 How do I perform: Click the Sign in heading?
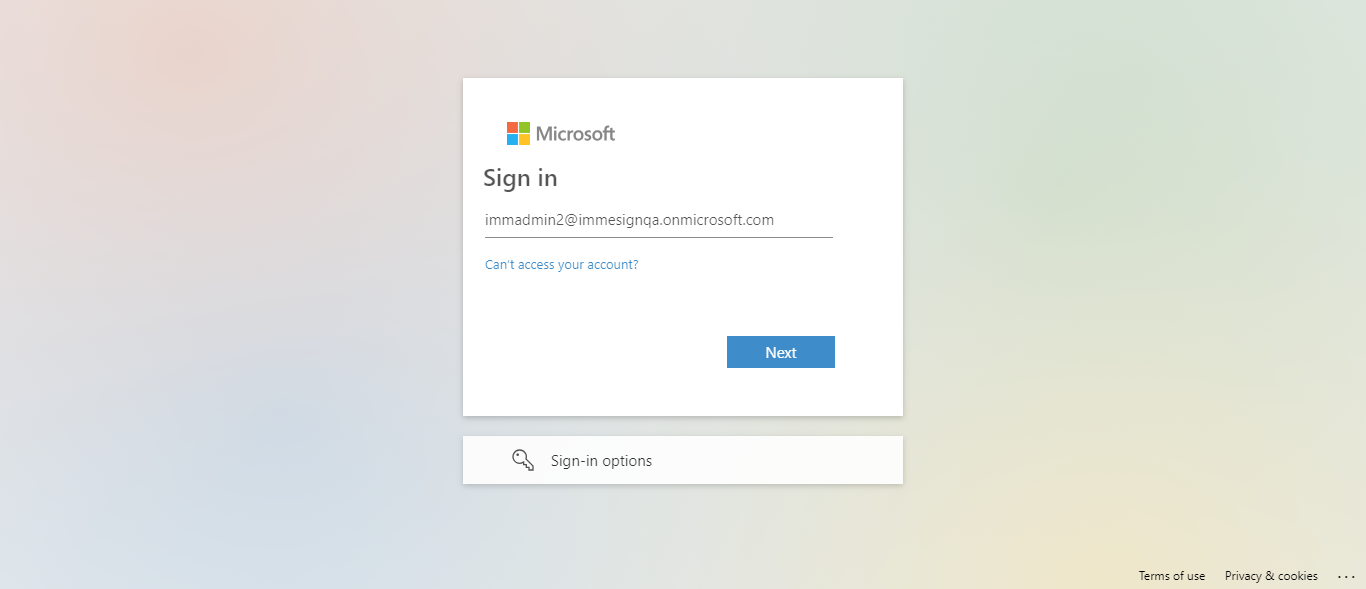point(520,178)
